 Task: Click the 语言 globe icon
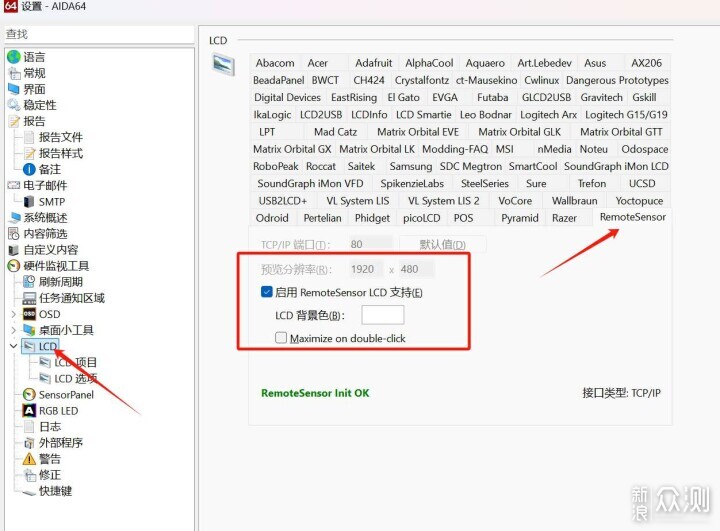(14, 57)
